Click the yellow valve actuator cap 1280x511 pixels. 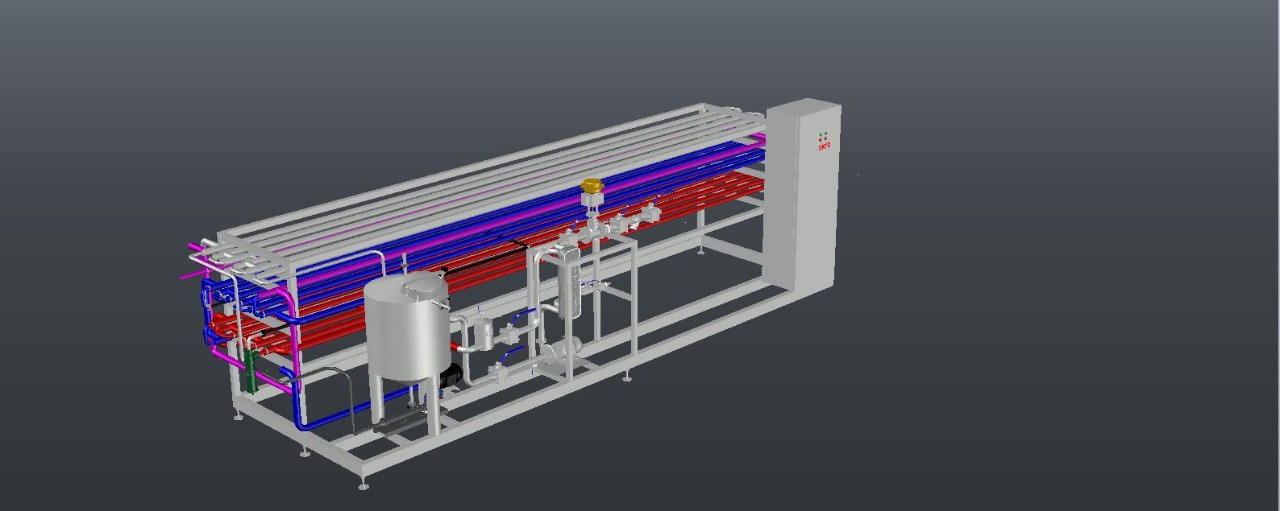[x=591, y=186]
